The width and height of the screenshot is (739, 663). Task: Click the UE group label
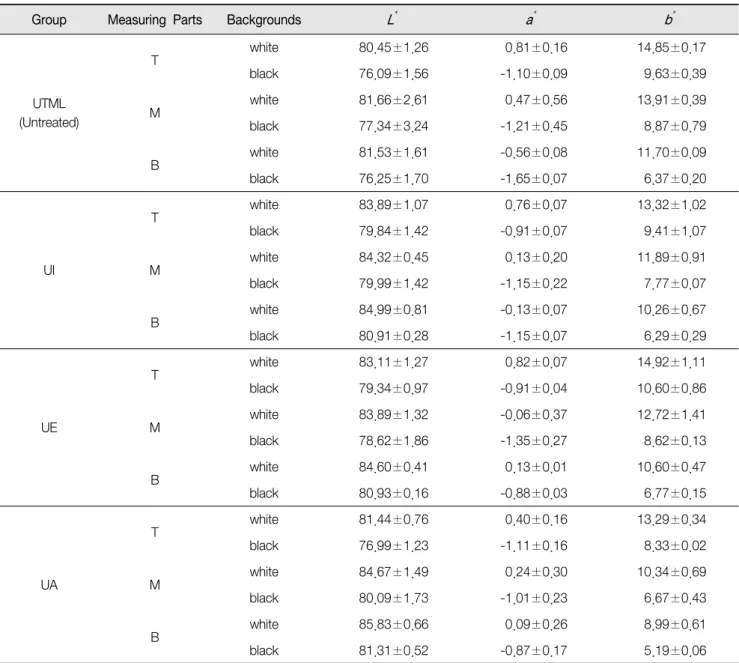coord(49,428)
